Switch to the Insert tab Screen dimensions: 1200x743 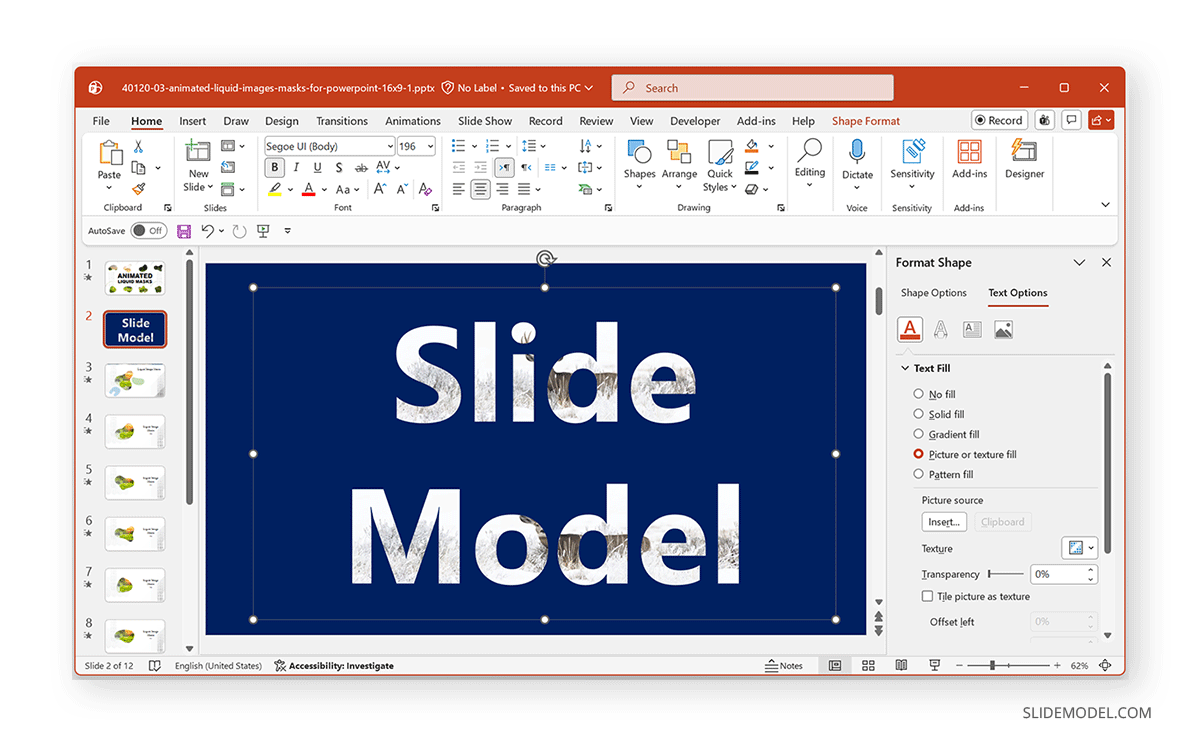pyautogui.click(x=192, y=121)
